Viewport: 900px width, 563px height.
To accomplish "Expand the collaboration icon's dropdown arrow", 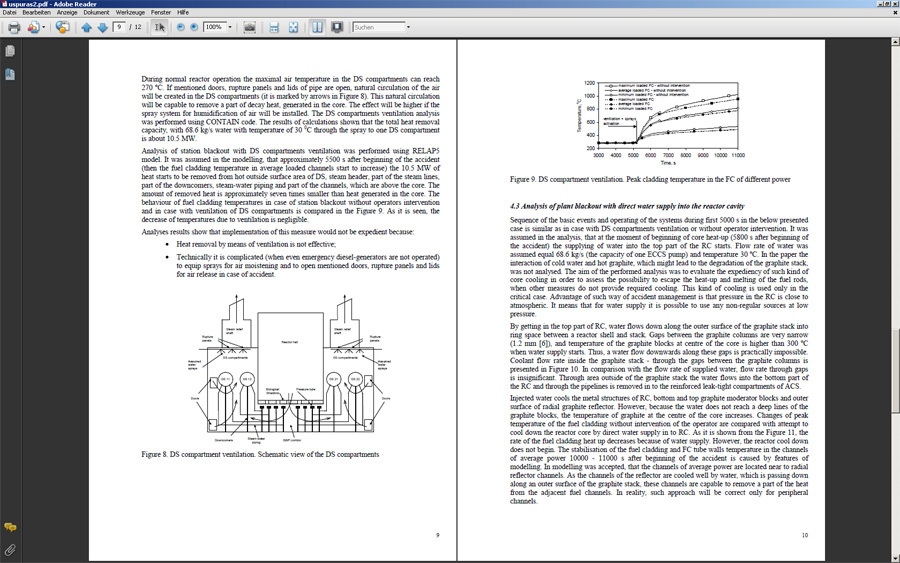I will [44, 27].
